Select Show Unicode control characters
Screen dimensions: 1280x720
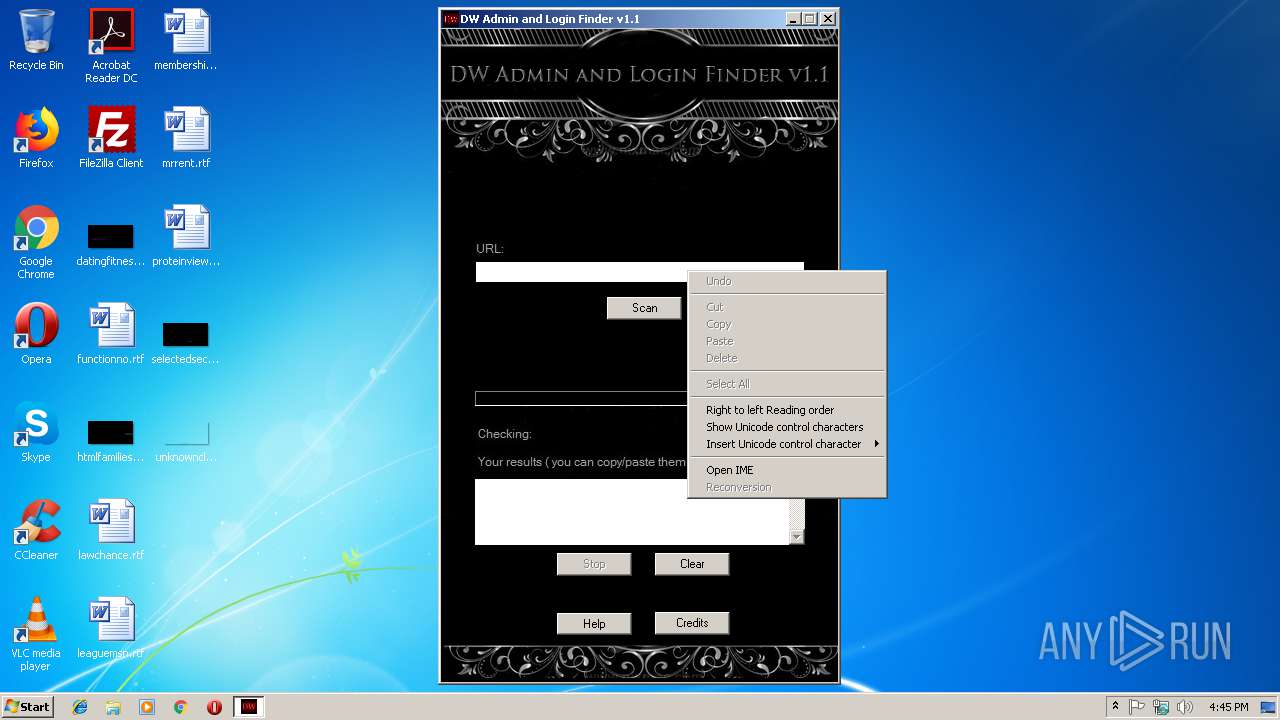(787, 427)
